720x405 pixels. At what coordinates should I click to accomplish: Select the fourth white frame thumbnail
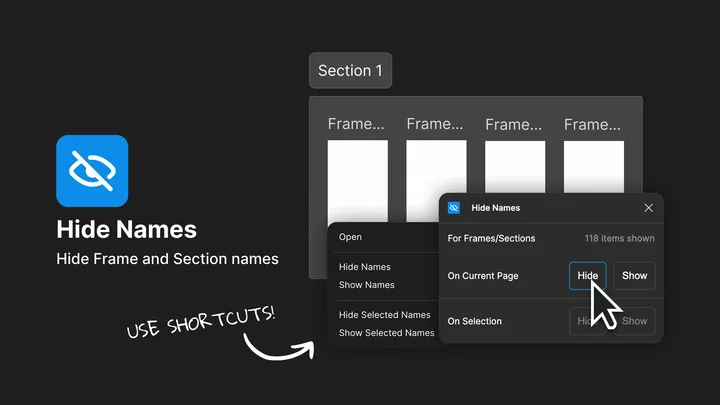[x=594, y=167]
